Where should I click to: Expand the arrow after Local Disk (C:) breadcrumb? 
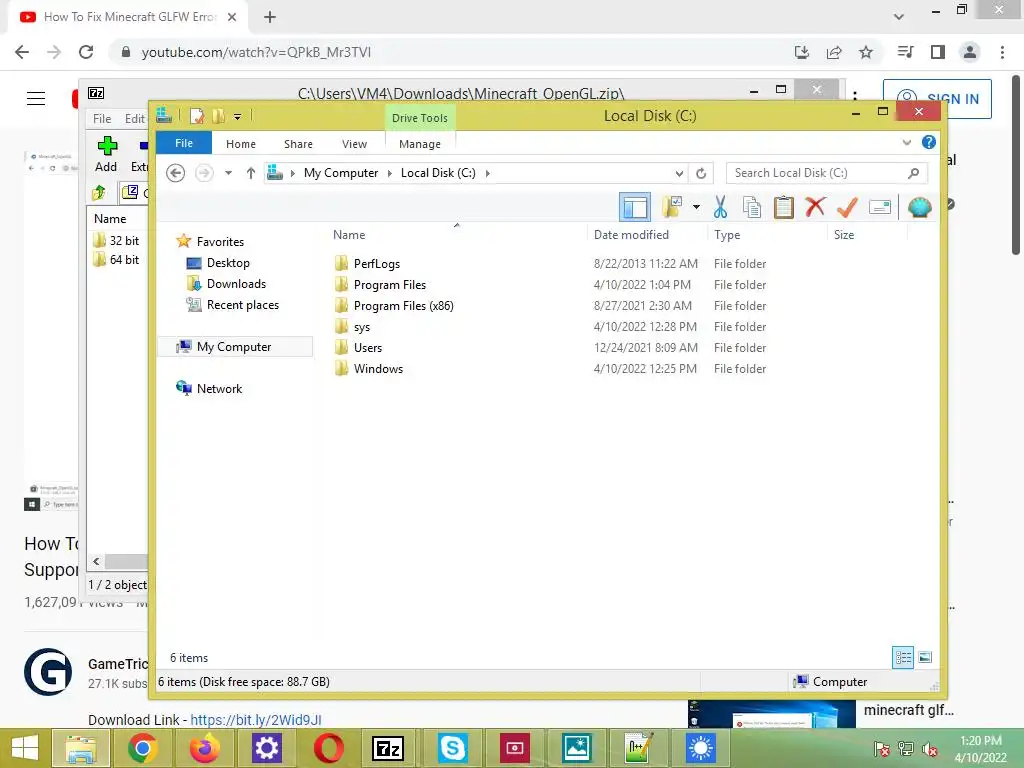coord(487,173)
